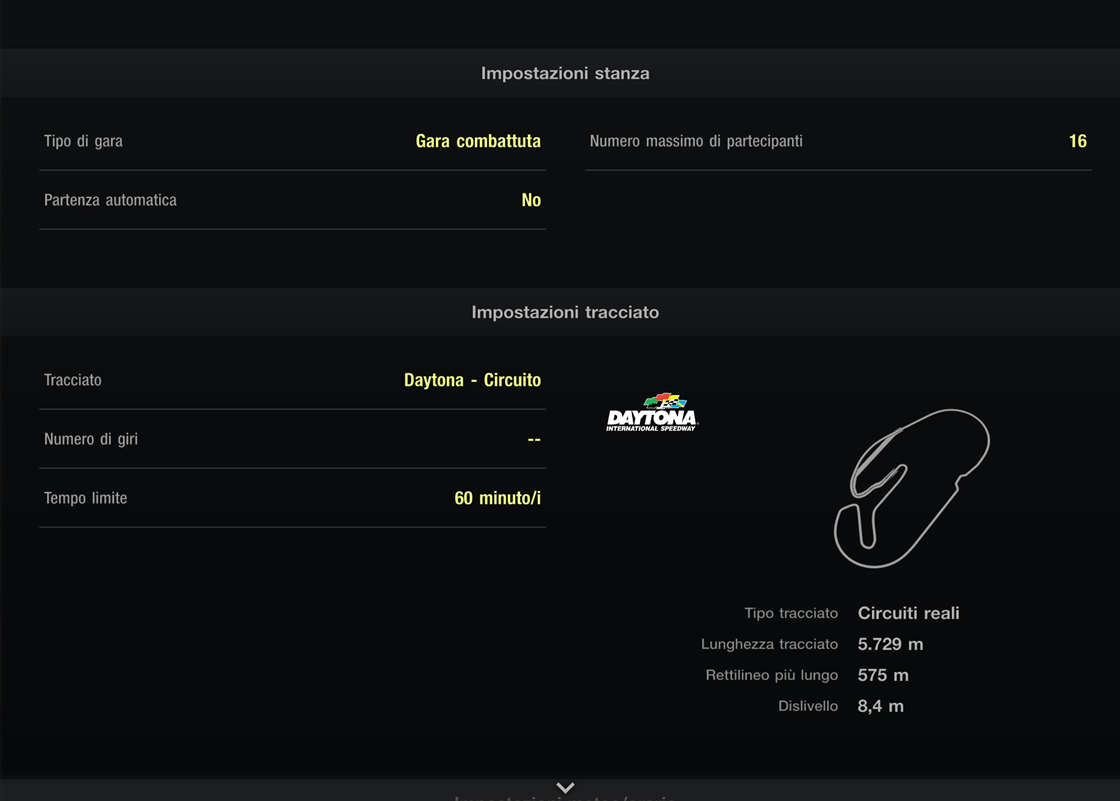Pick a different track than Daytona - Circuito
The width and height of the screenshot is (1120, 801).
[472, 380]
